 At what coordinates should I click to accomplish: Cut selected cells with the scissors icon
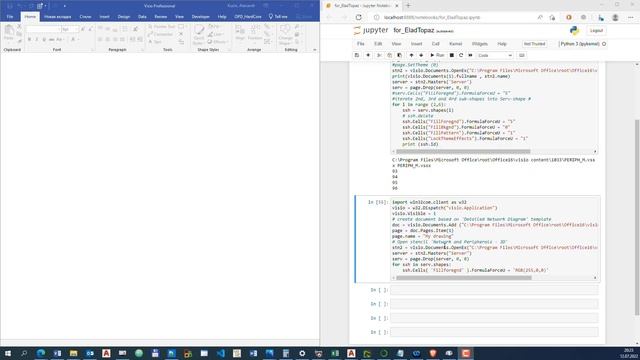(379, 55)
